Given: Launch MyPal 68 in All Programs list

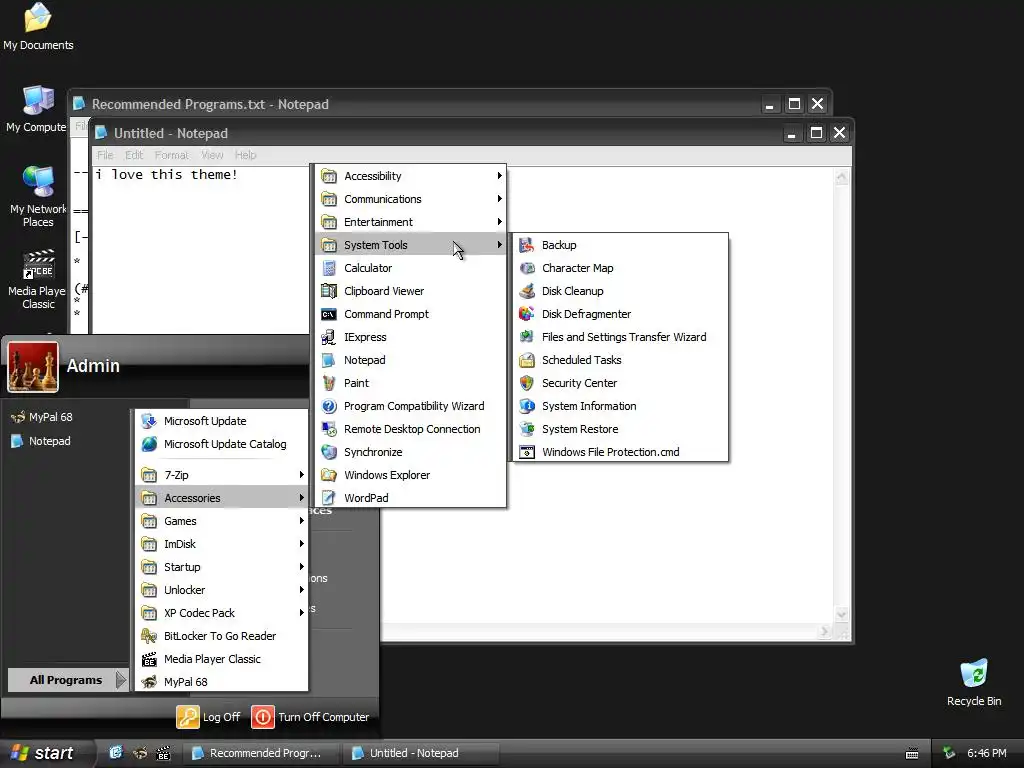Looking at the screenshot, I should 221,682.
